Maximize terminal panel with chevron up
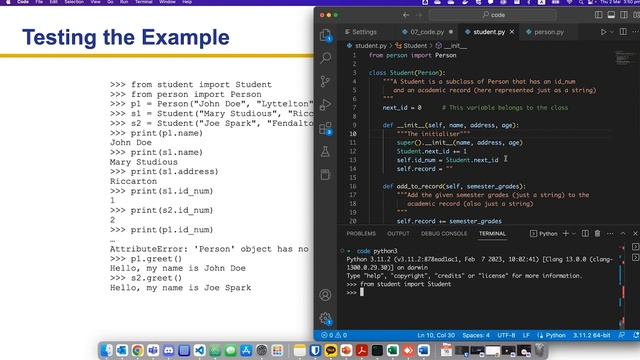The height and width of the screenshot is (360, 640). (x=623, y=233)
